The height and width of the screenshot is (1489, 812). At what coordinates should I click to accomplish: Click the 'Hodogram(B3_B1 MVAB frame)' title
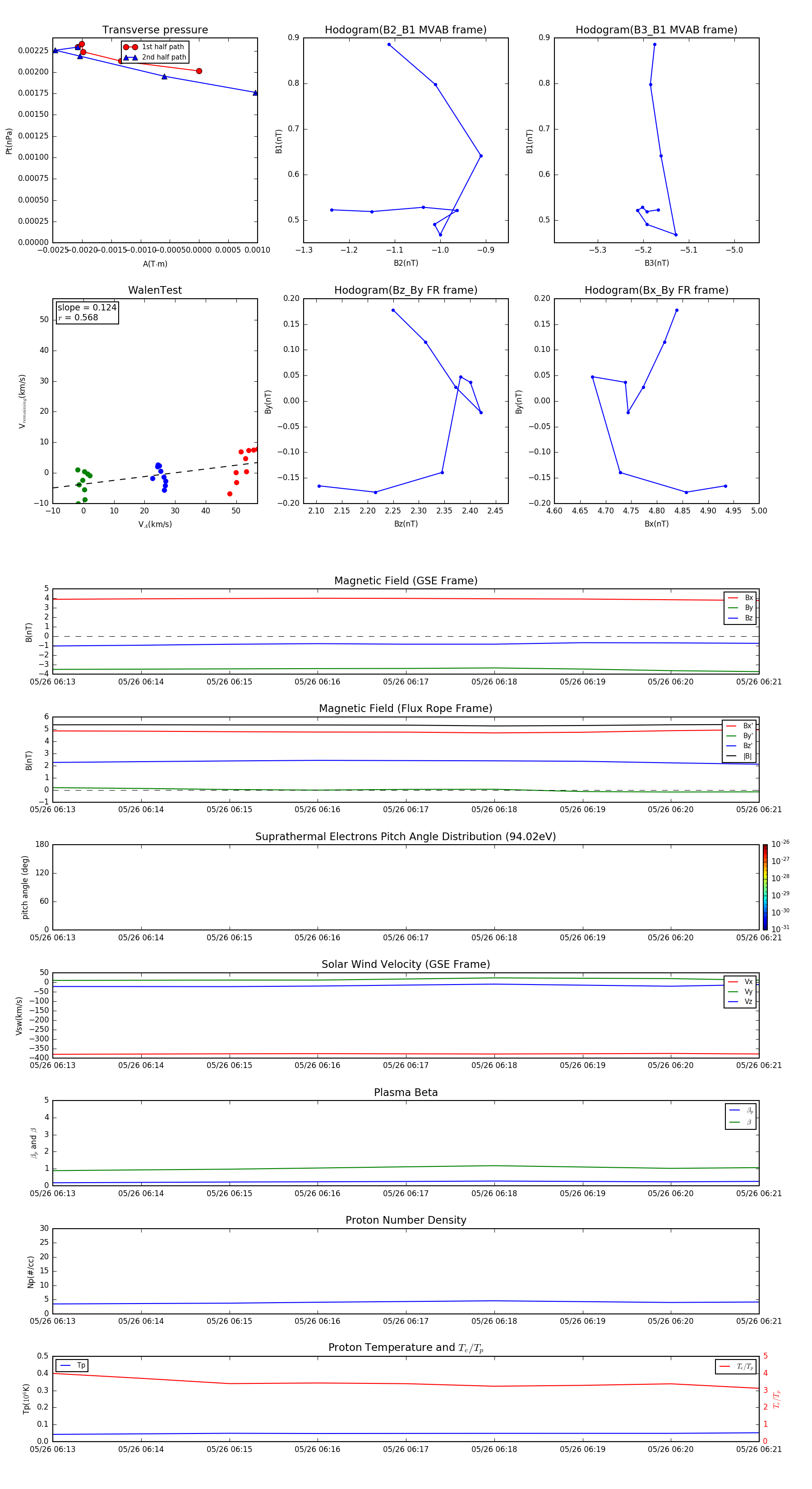656,30
